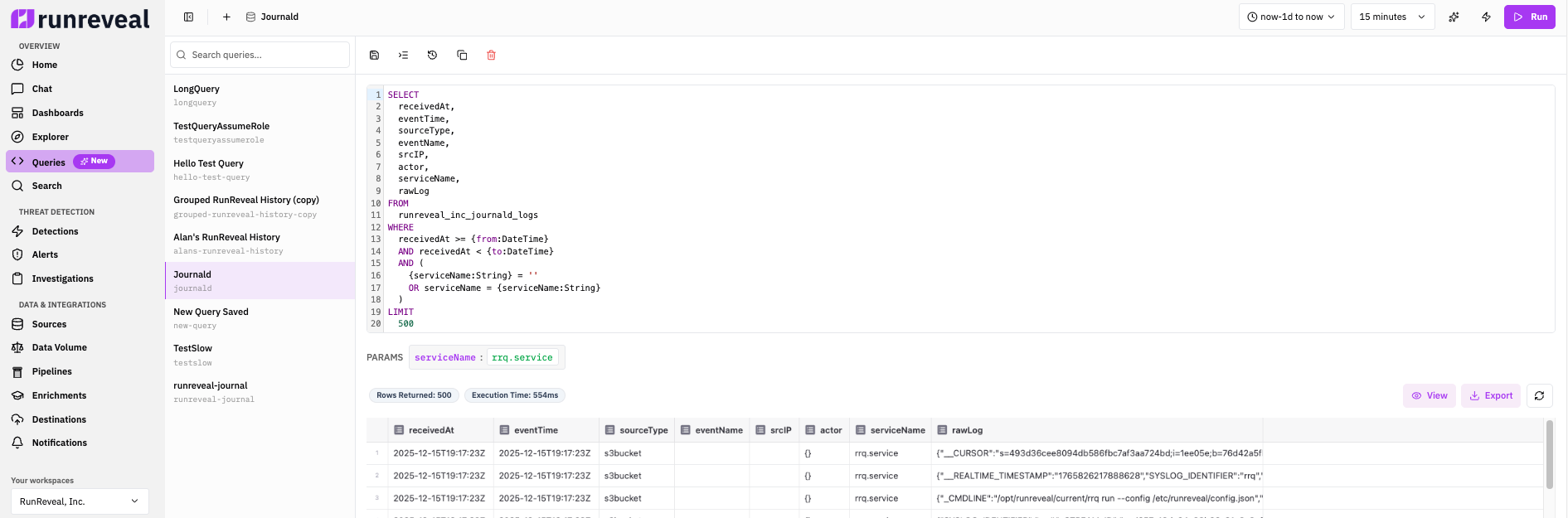Screen dimensions: 1568x518
Task: Select the runreveal-journal saved query
Action: [x=260, y=392]
